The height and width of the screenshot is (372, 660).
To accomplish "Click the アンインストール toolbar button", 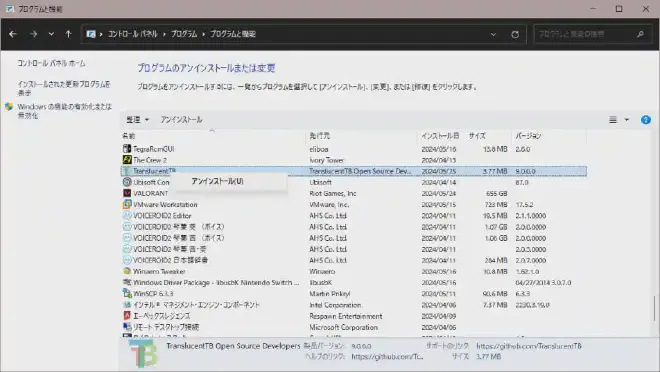I will pyautogui.click(x=181, y=120).
